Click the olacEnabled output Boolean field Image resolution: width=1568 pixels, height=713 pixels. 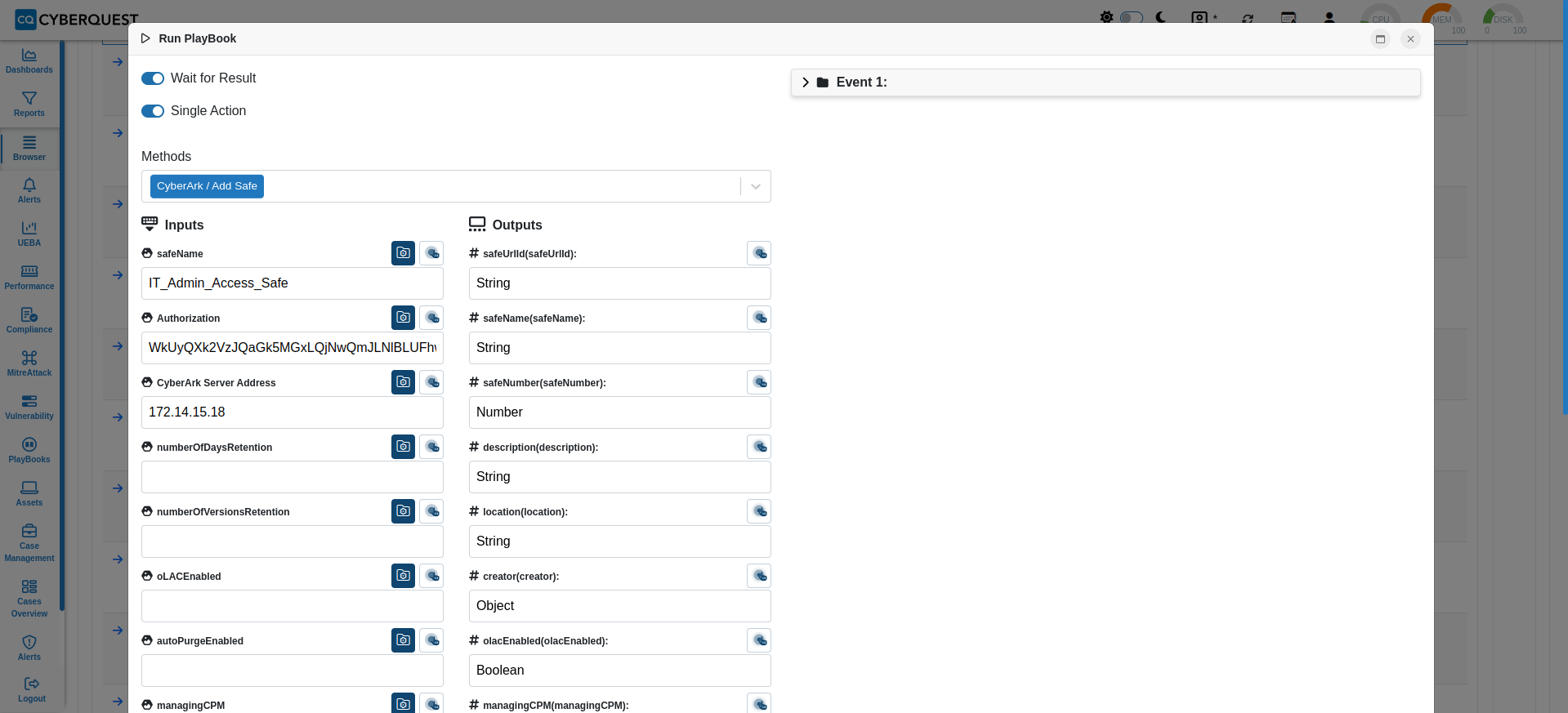(620, 671)
